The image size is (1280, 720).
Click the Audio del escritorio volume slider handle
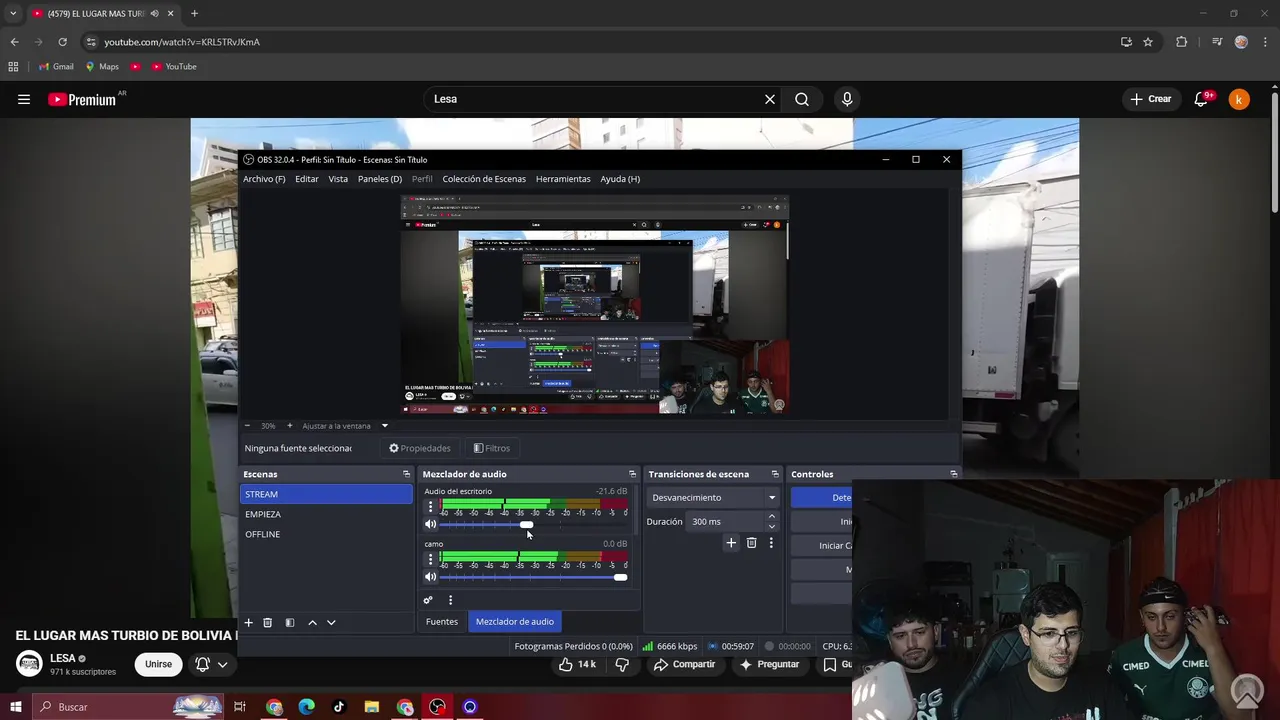pyautogui.click(x=526, y=524)
